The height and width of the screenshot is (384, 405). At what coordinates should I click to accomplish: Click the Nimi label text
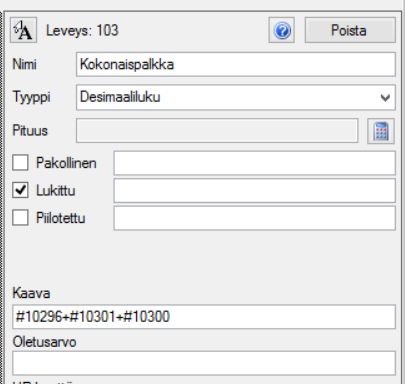[x=24, y=64]
